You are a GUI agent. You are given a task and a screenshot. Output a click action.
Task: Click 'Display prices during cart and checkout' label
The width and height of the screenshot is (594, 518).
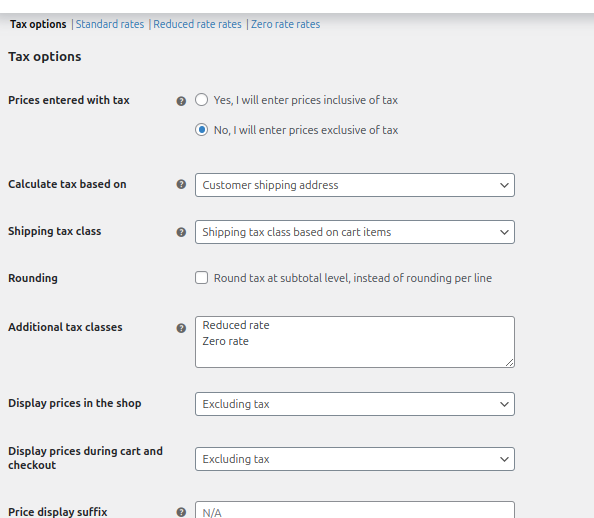85,458
